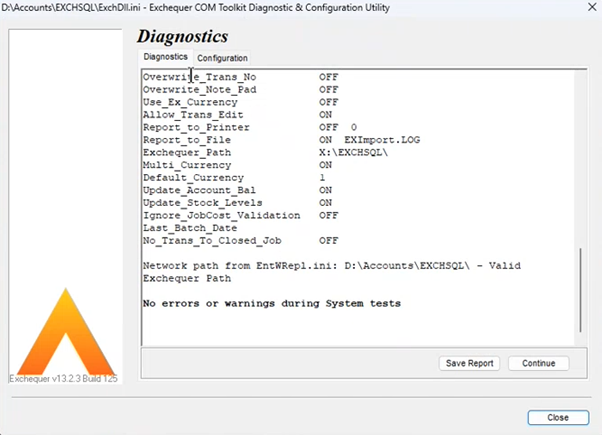
Task: Click the Update_Account_Bal line
Action: 237,190
